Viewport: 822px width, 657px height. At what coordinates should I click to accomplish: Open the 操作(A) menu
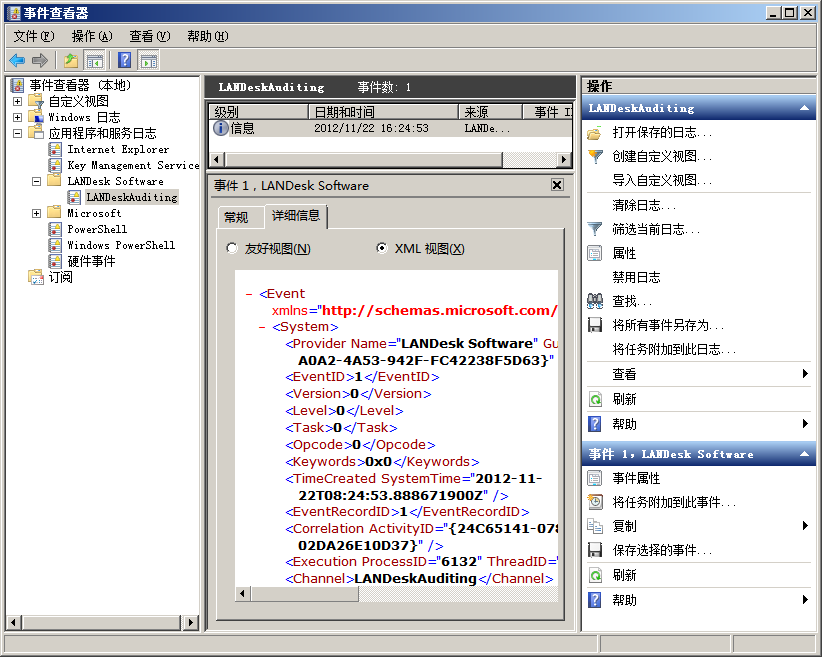[92, 36]
